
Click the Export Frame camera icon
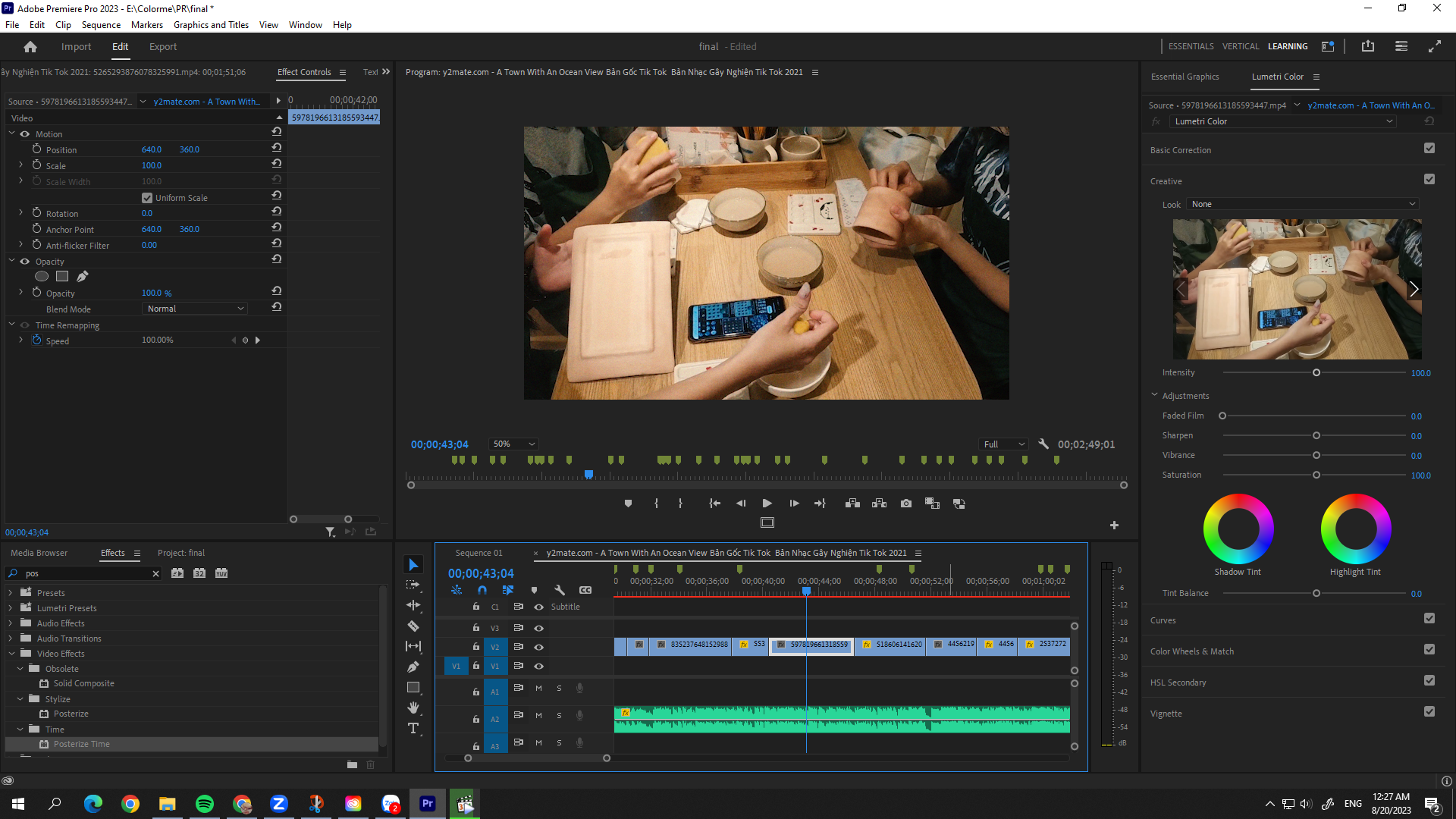coord(906,504)
